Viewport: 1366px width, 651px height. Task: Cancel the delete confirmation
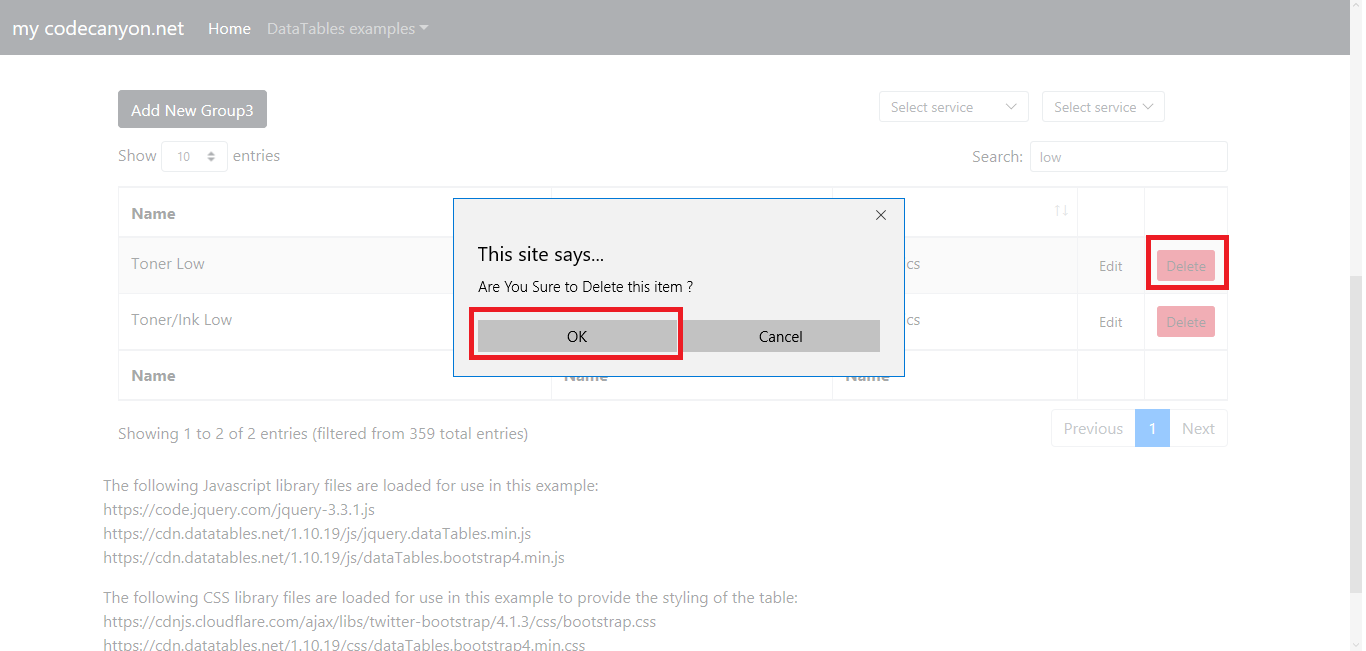pos(780,336)
